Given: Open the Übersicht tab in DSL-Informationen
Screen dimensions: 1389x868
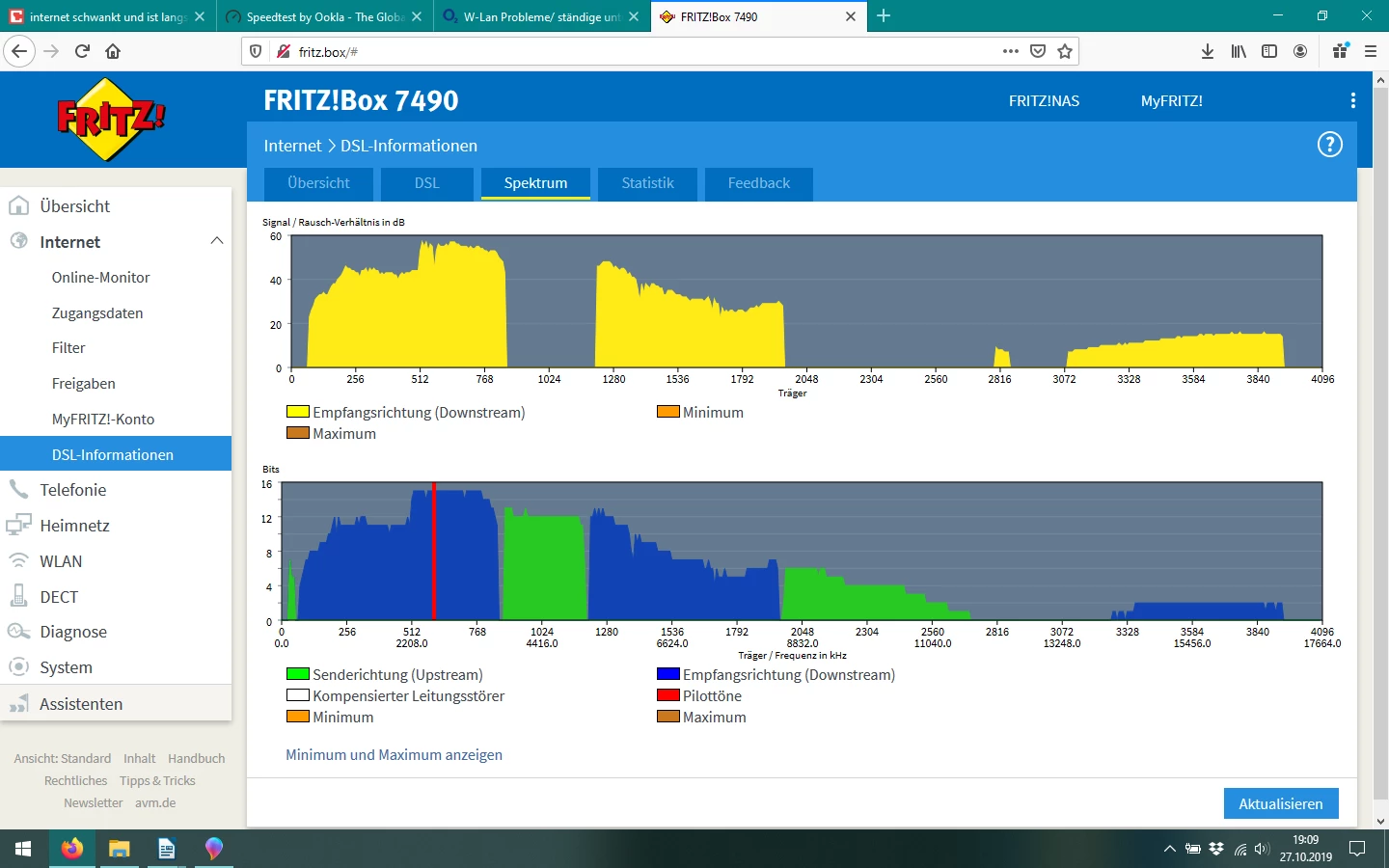Looking at the screenshot, I should point(318,183).
